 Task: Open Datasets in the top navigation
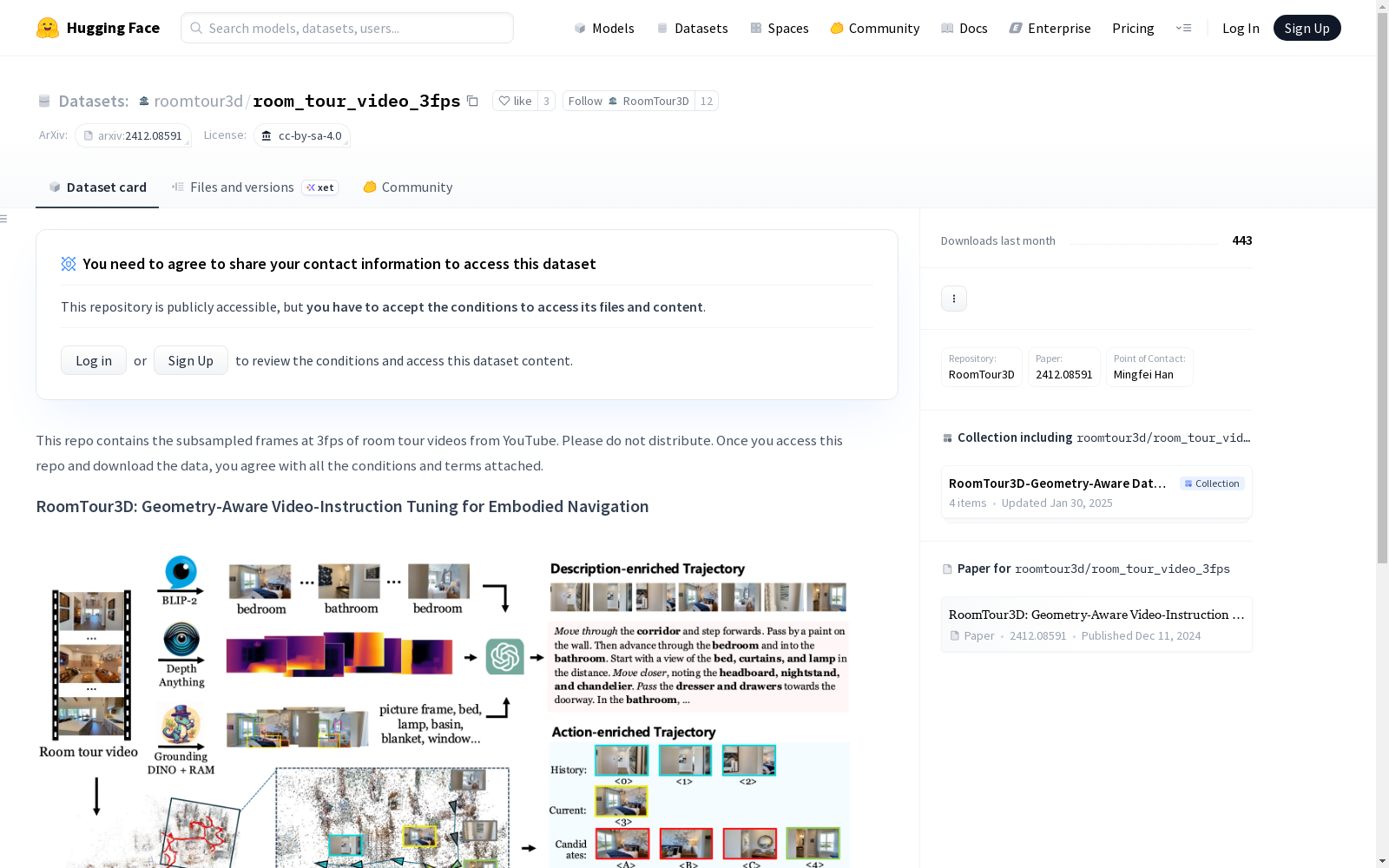pyautogui.click(x=692, y=28)
